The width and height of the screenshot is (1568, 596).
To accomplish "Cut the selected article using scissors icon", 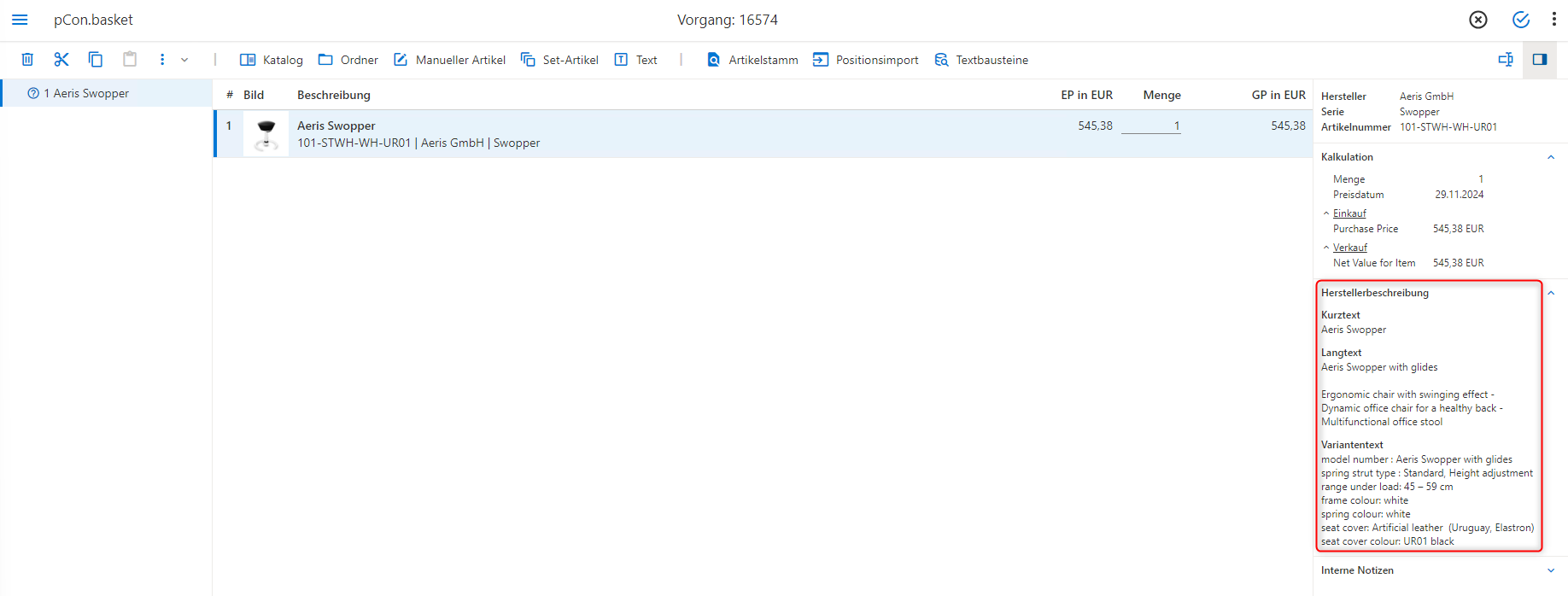I will point(61,60).
